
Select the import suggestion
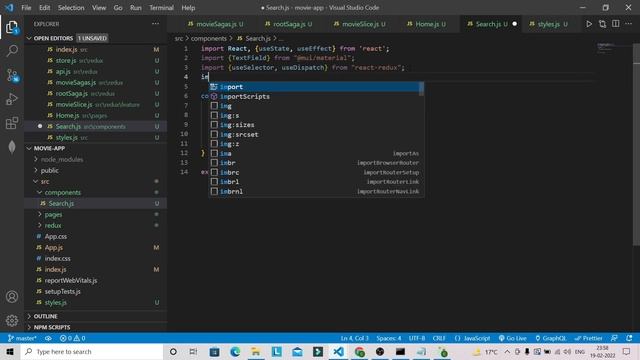pos(314,87)
